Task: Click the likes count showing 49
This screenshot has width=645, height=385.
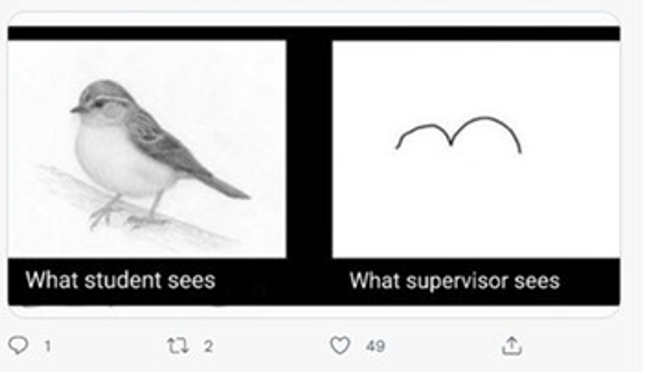Action: coord(375,346)
